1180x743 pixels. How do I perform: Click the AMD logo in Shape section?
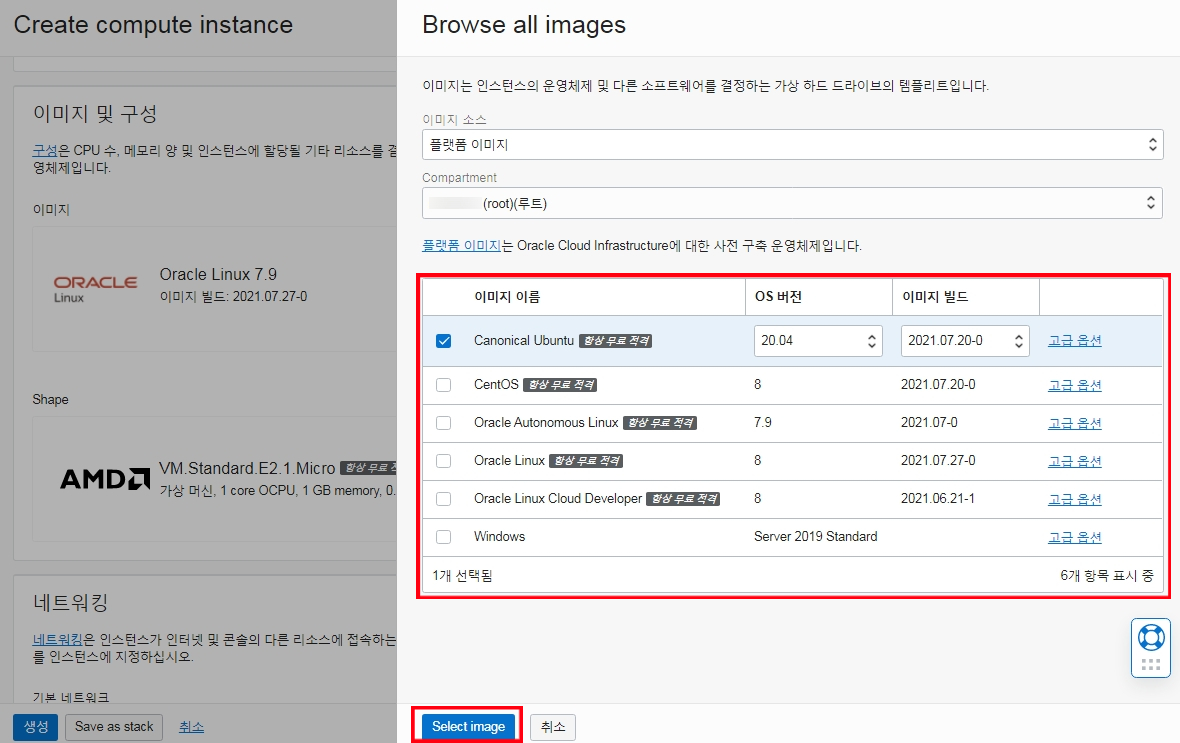tap(105, 479)
